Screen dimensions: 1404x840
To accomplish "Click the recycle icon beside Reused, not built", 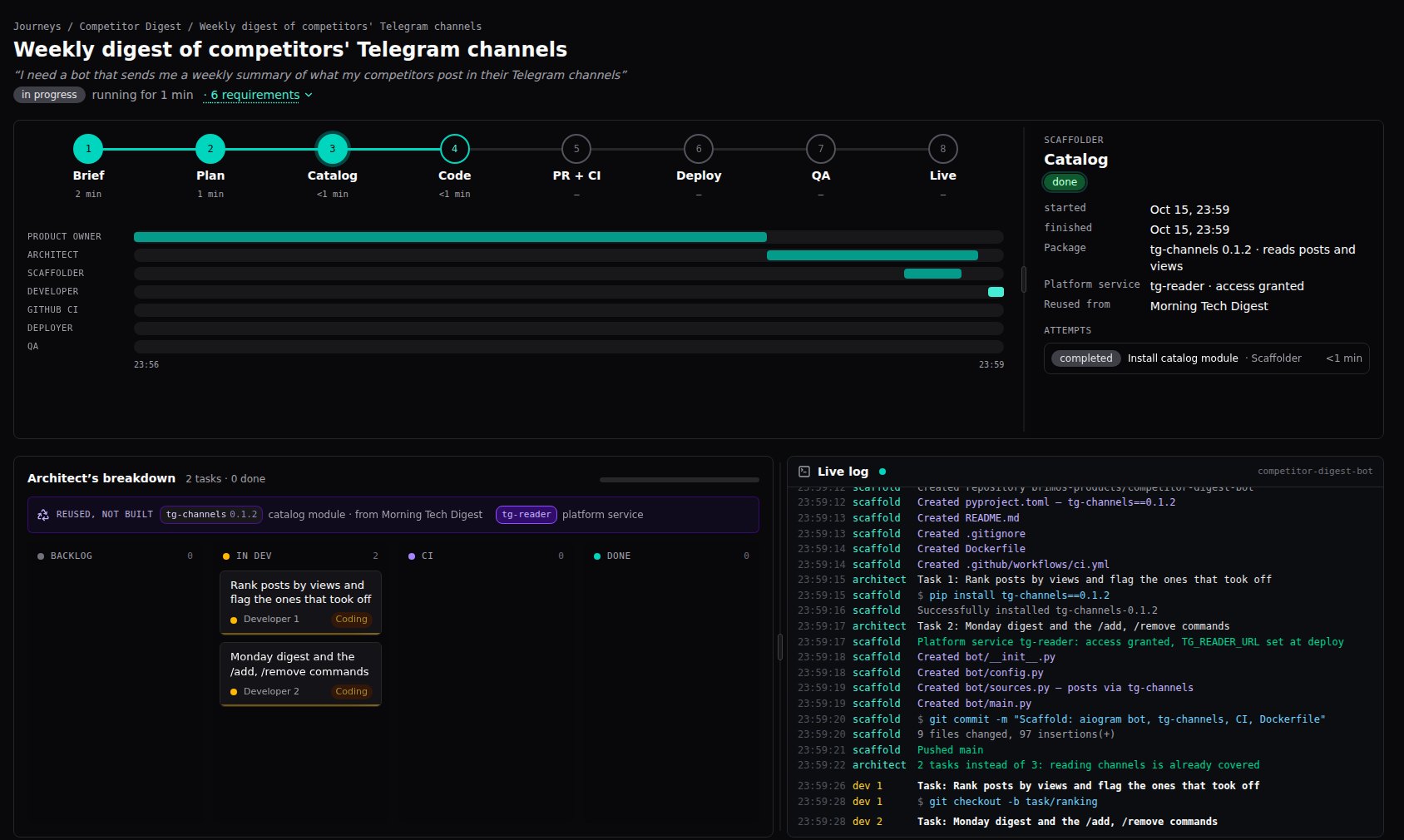I will click(43, 515).
